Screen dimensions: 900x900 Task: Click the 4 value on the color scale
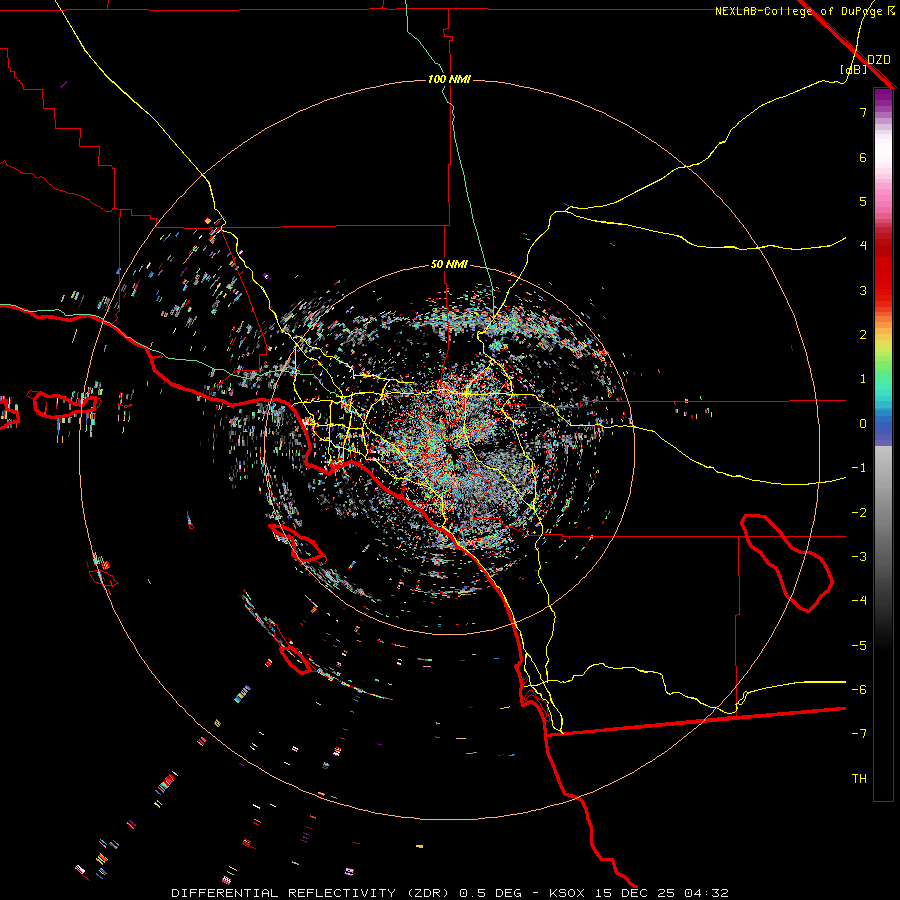[863, 246]
